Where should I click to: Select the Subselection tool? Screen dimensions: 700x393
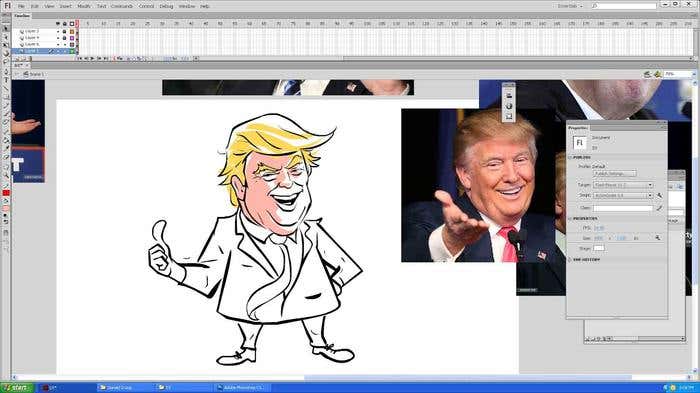pos(6,37)
